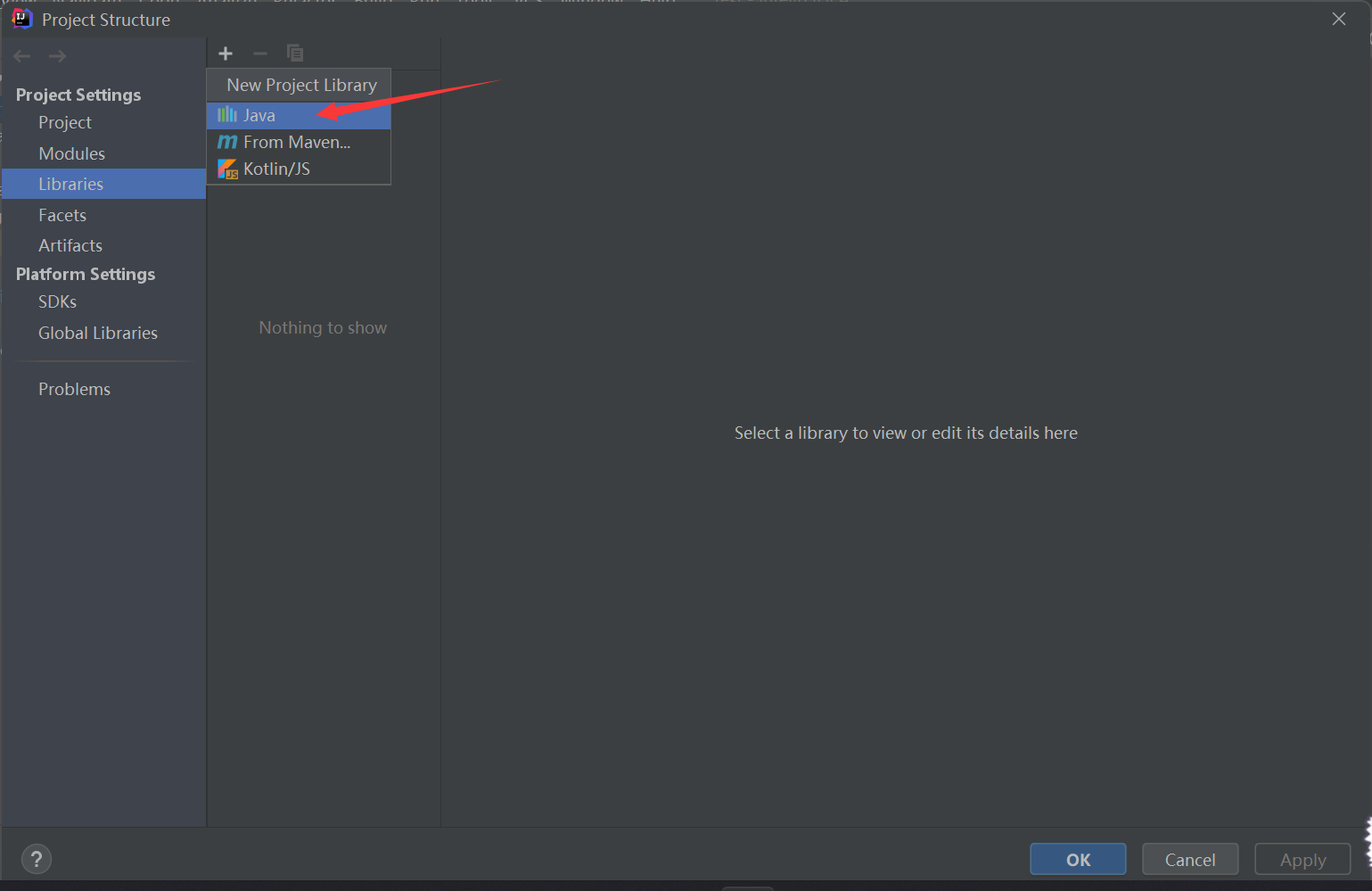The width and height of the screenshot is (1372, 891).
Task: Navigate back with the left arrow
Action: coord(22,56)
